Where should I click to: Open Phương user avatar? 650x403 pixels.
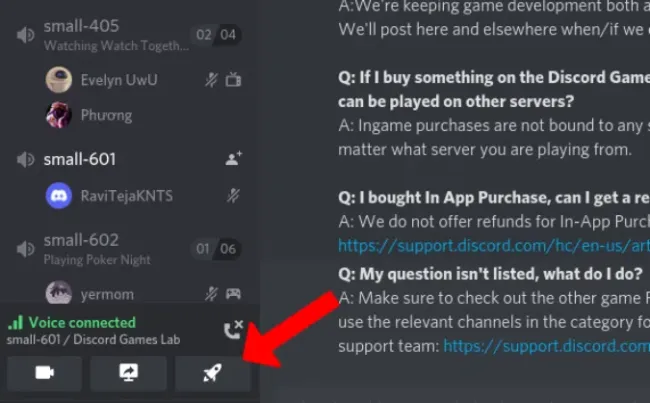click(58, 115)
